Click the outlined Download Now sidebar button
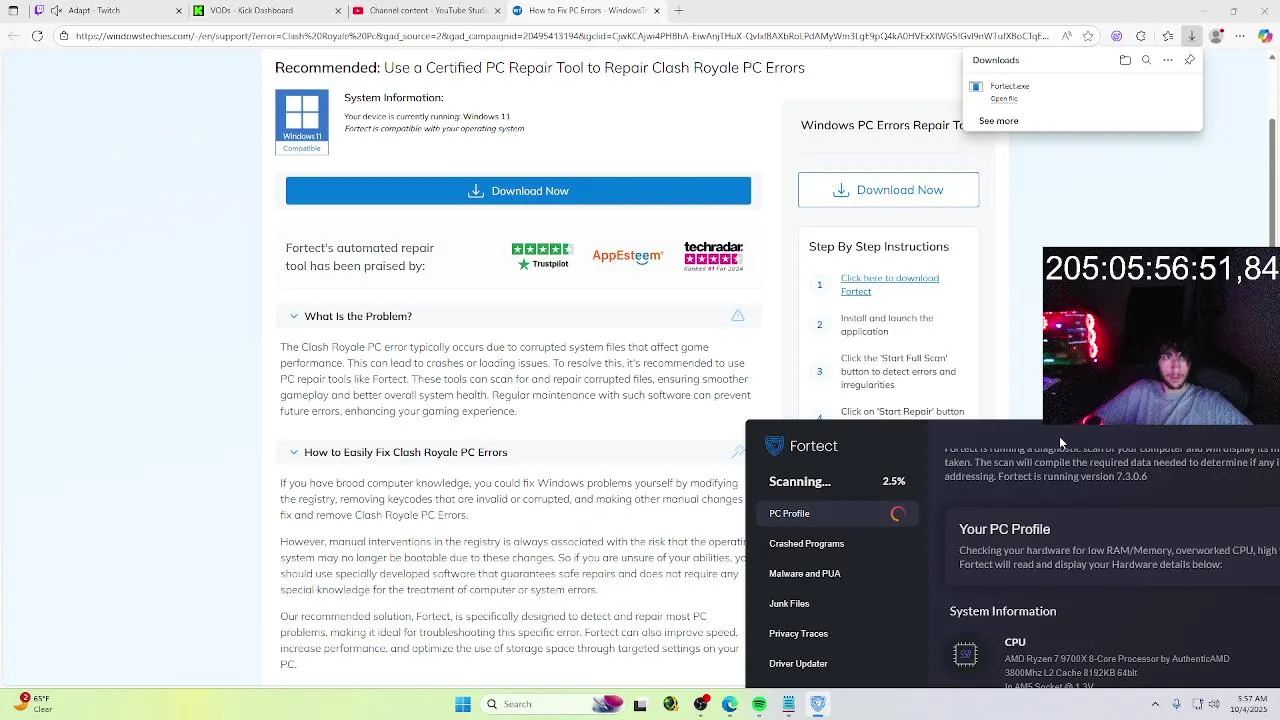 click(x=888, y=190)
